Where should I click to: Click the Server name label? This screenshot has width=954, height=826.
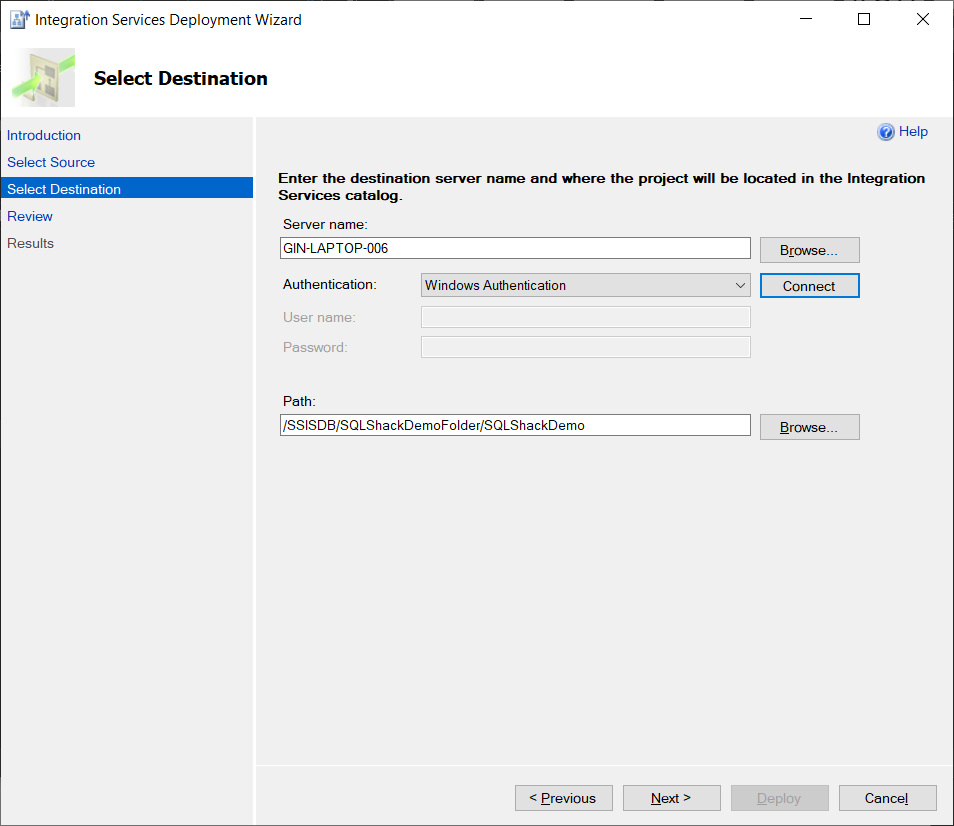click(325, 224)
